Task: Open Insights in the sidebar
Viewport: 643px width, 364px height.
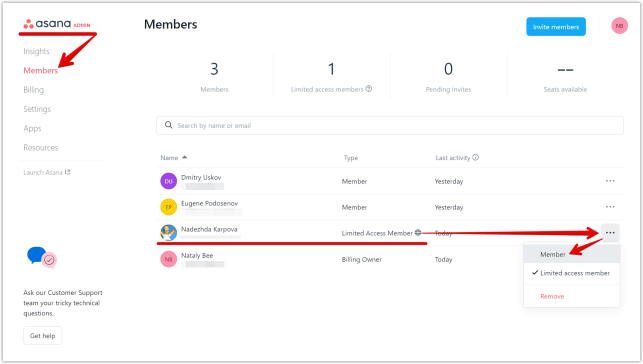Action: pos(36,51)
